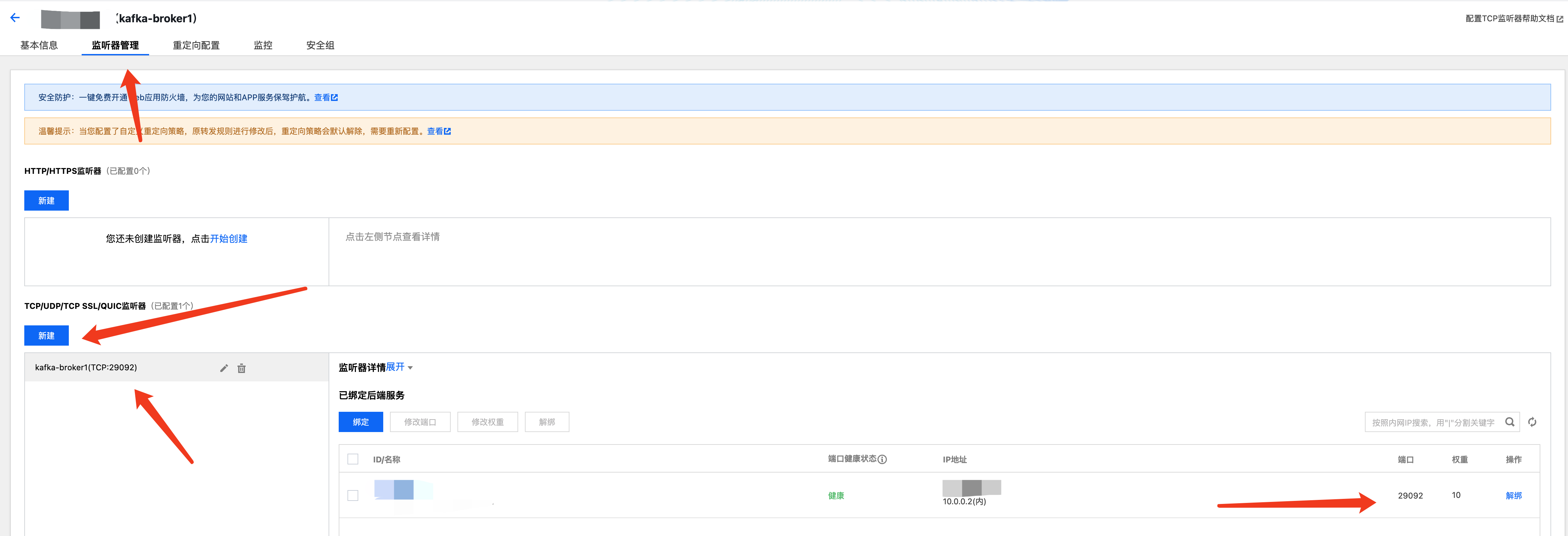Switch to the 基本信息 tab
Viewport: 1568px width, 536px height.
click(x=39, y=45)
